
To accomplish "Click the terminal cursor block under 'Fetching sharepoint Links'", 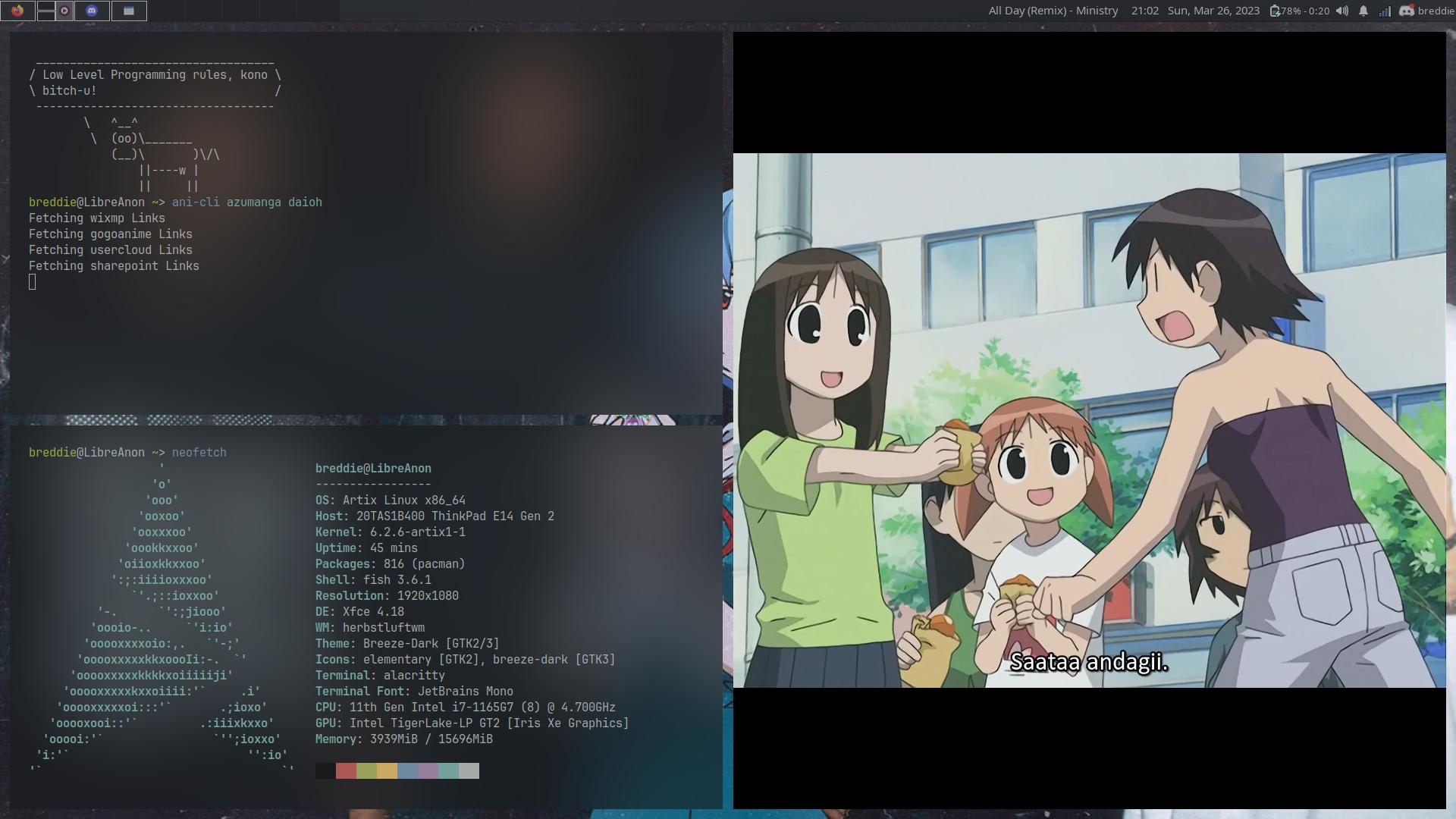I will (x=32, y=282).
